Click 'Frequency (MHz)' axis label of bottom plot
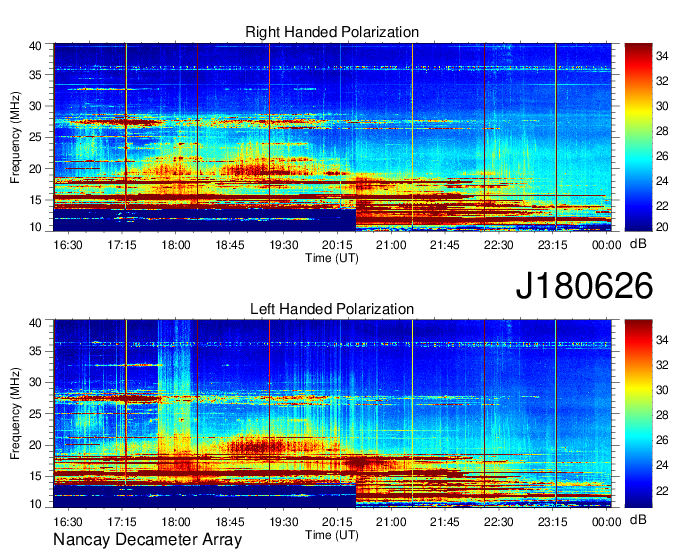The height and width of the screenshot is (552, 680). pos(15,414)
